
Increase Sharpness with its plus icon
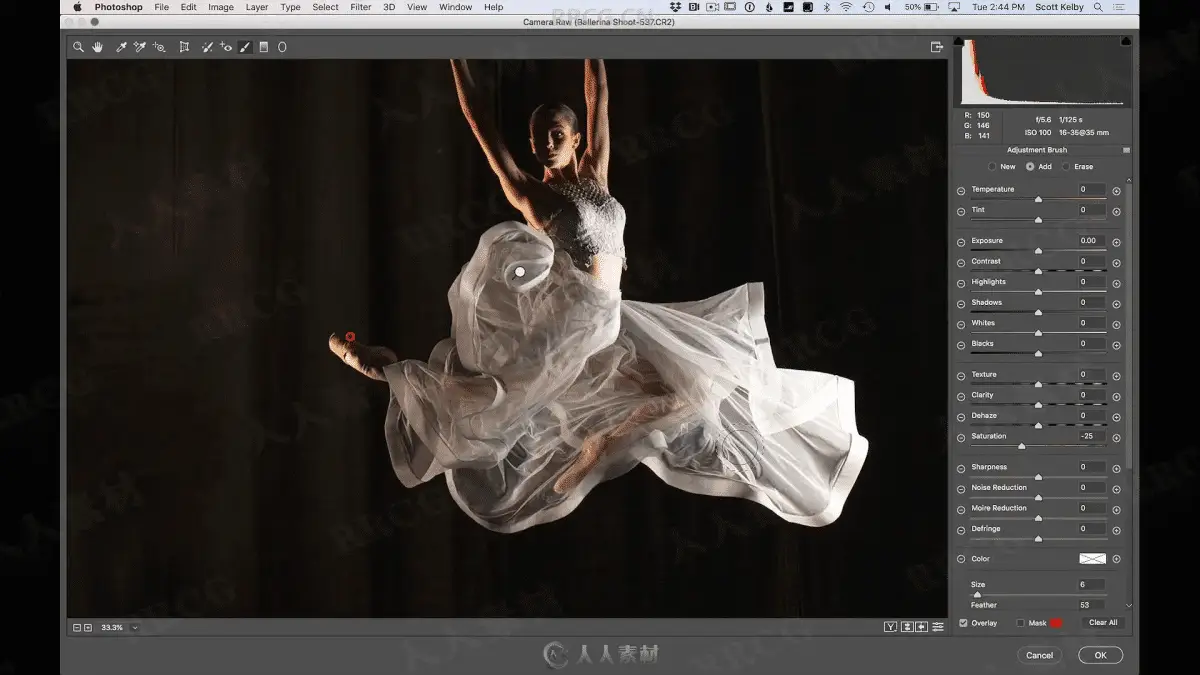[x=1116, y=469]
